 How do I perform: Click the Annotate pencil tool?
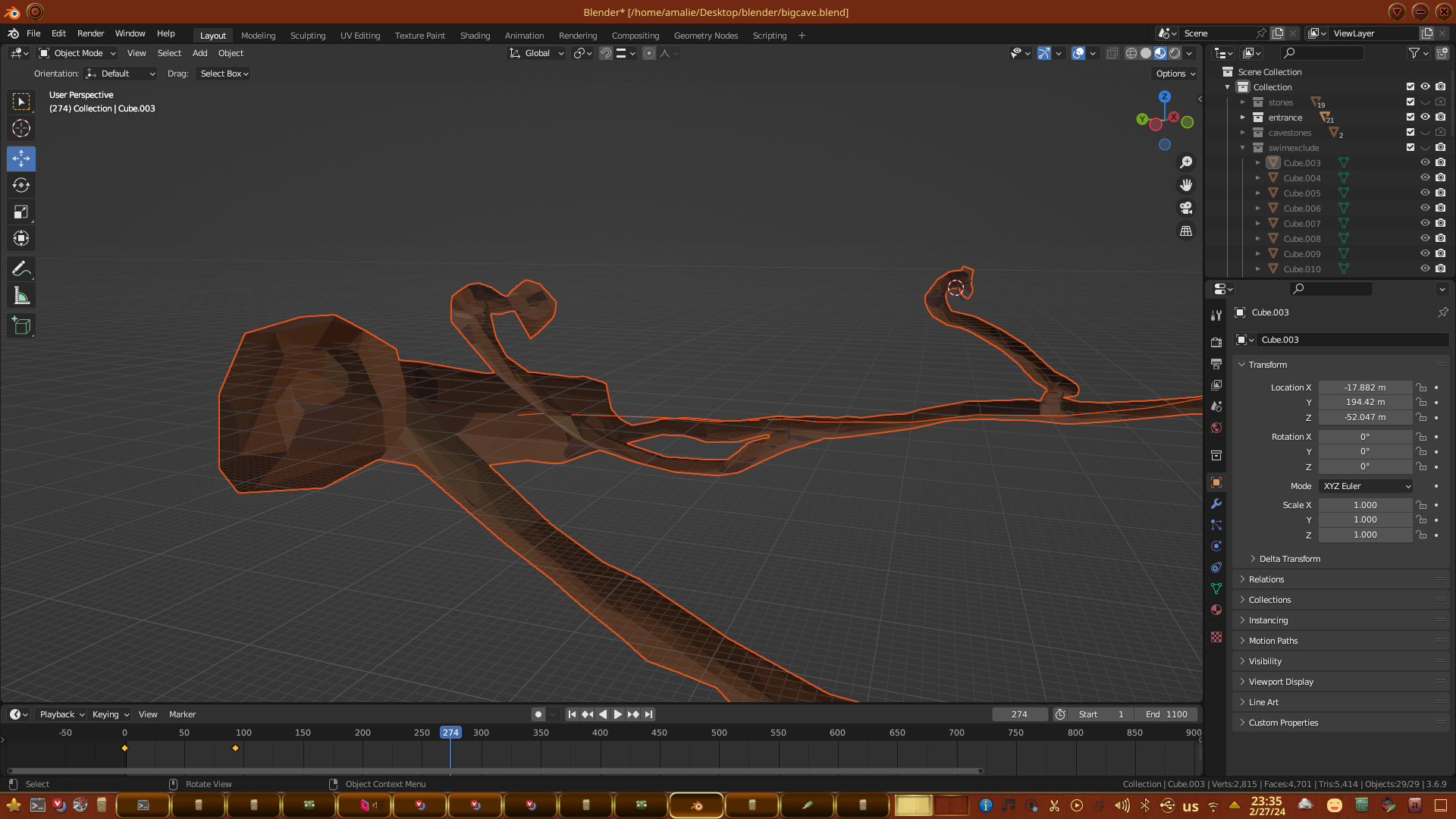pos(21,269)
